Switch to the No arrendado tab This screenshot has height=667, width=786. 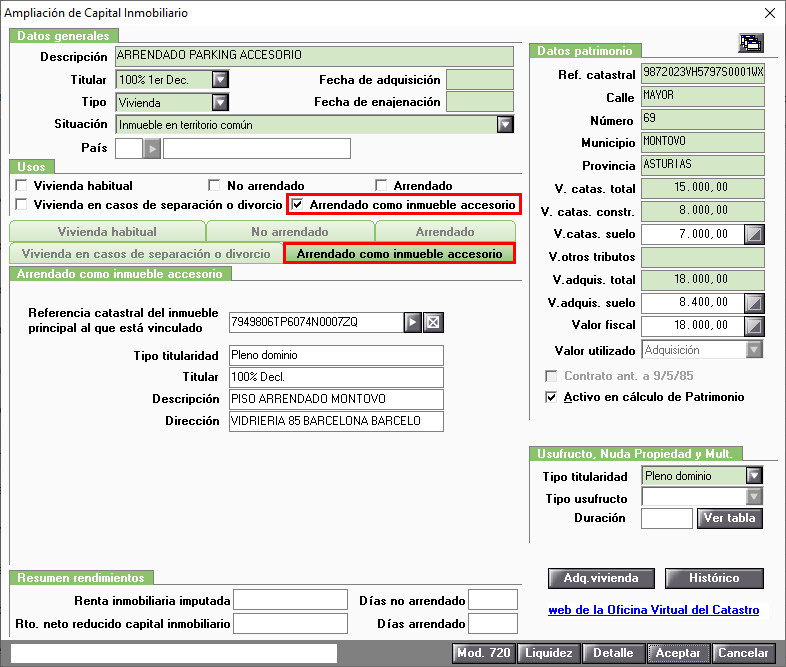(290, 232)
